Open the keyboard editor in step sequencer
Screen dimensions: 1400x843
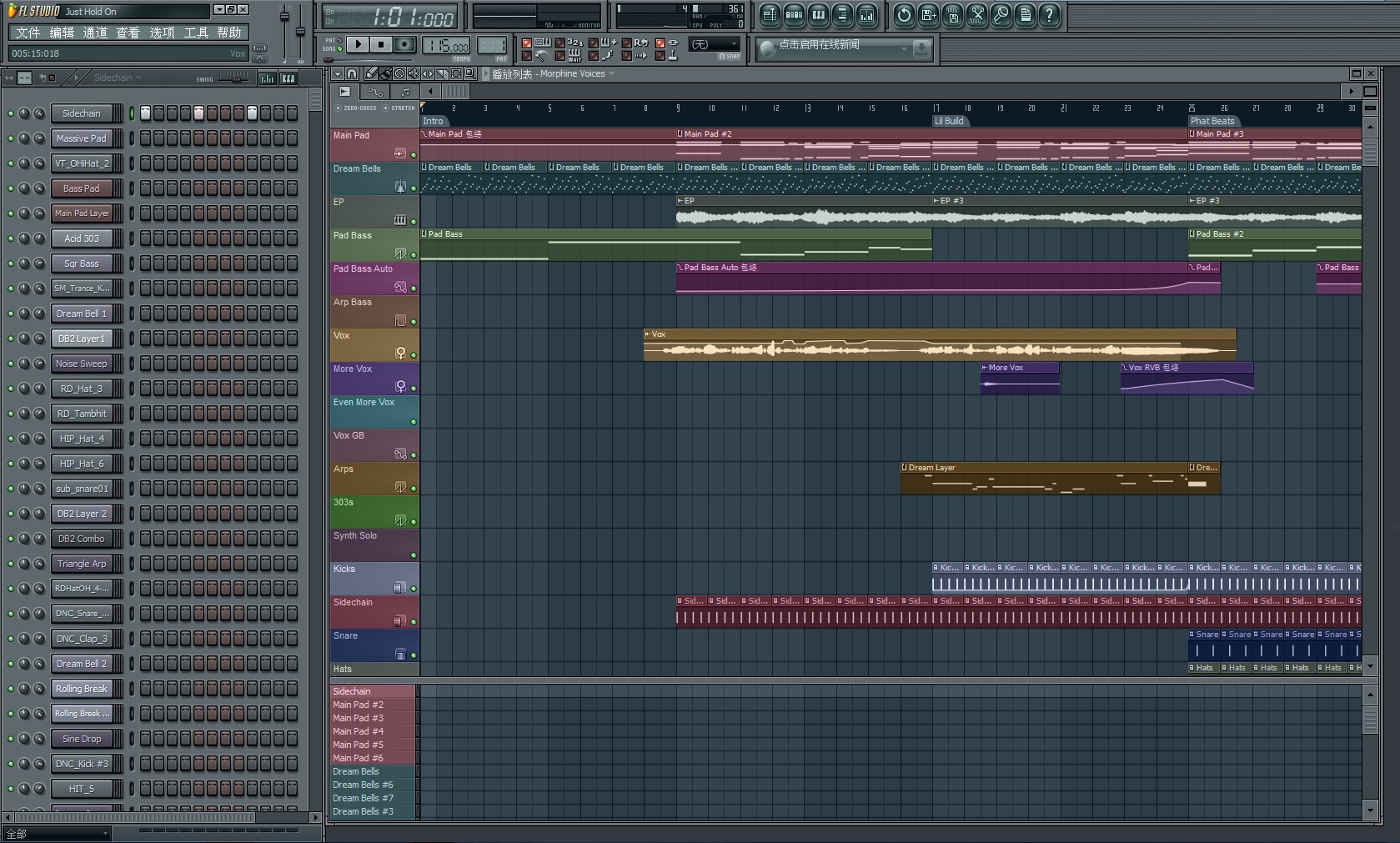[288, 78]
